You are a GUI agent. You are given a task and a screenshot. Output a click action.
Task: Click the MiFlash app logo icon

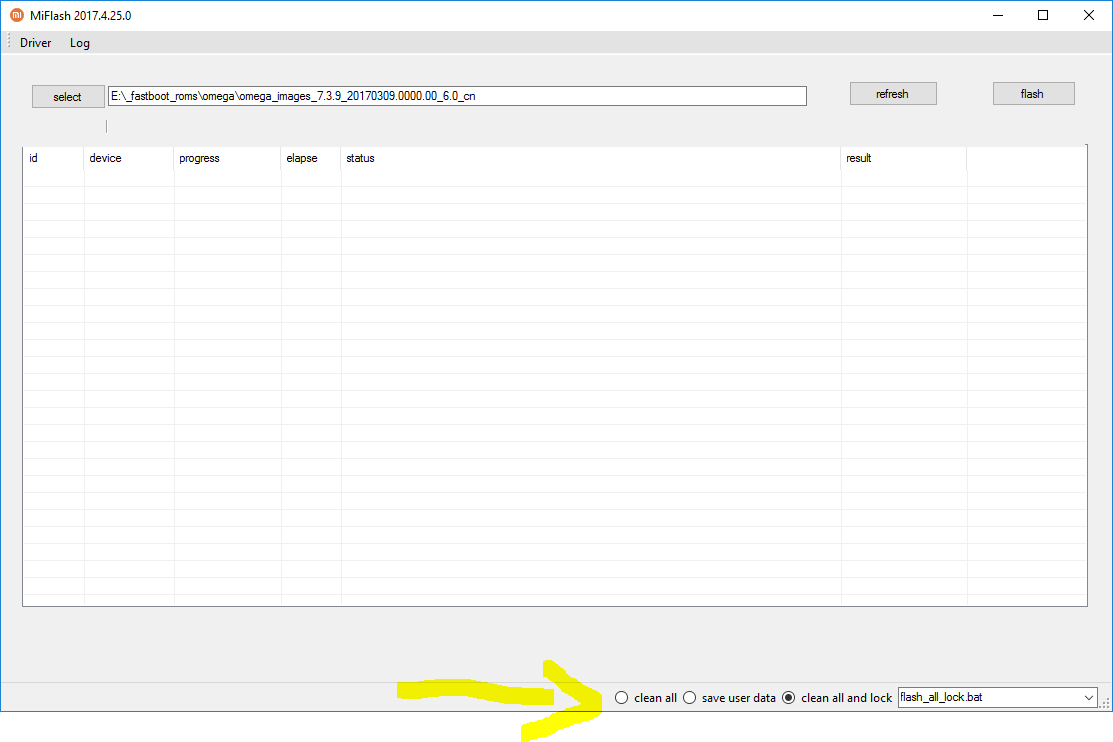pyautogui.click(x=16, y=15)
